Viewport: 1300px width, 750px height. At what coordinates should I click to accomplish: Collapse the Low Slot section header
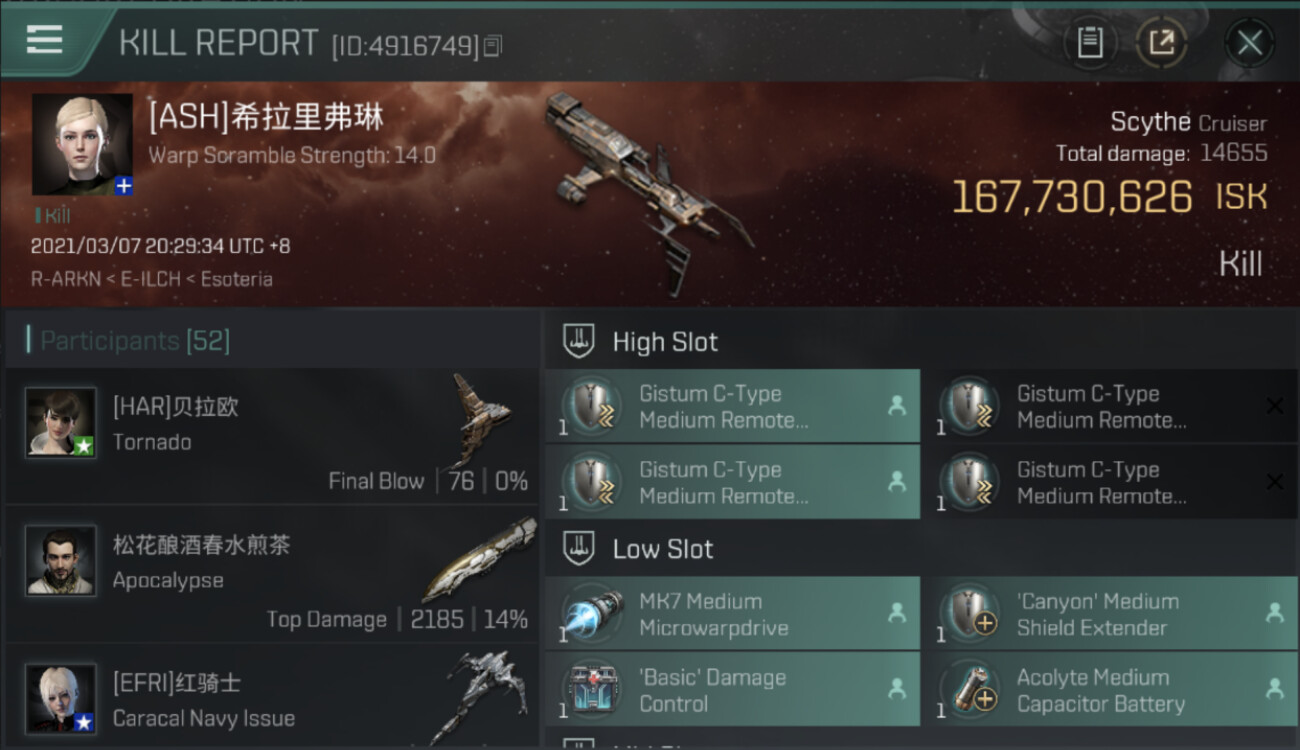click(921, 548)
